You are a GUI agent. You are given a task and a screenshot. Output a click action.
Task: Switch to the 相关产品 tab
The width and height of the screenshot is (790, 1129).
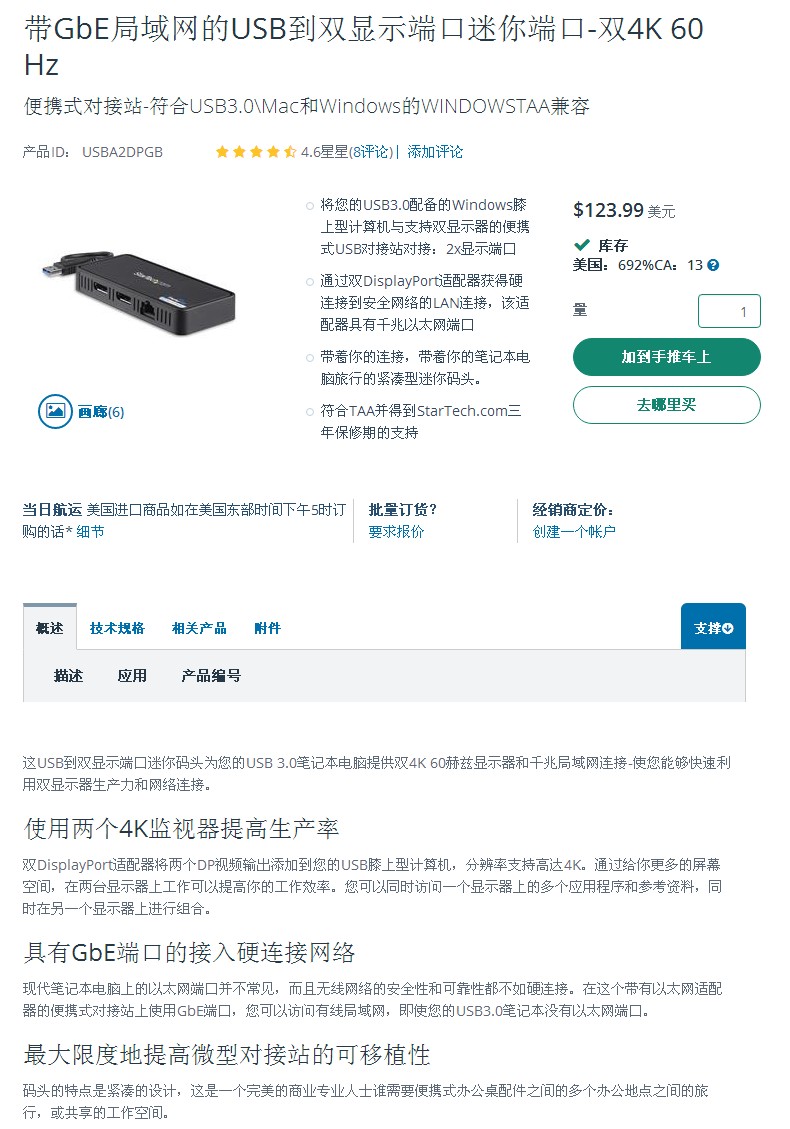click(x=199, y=628)
